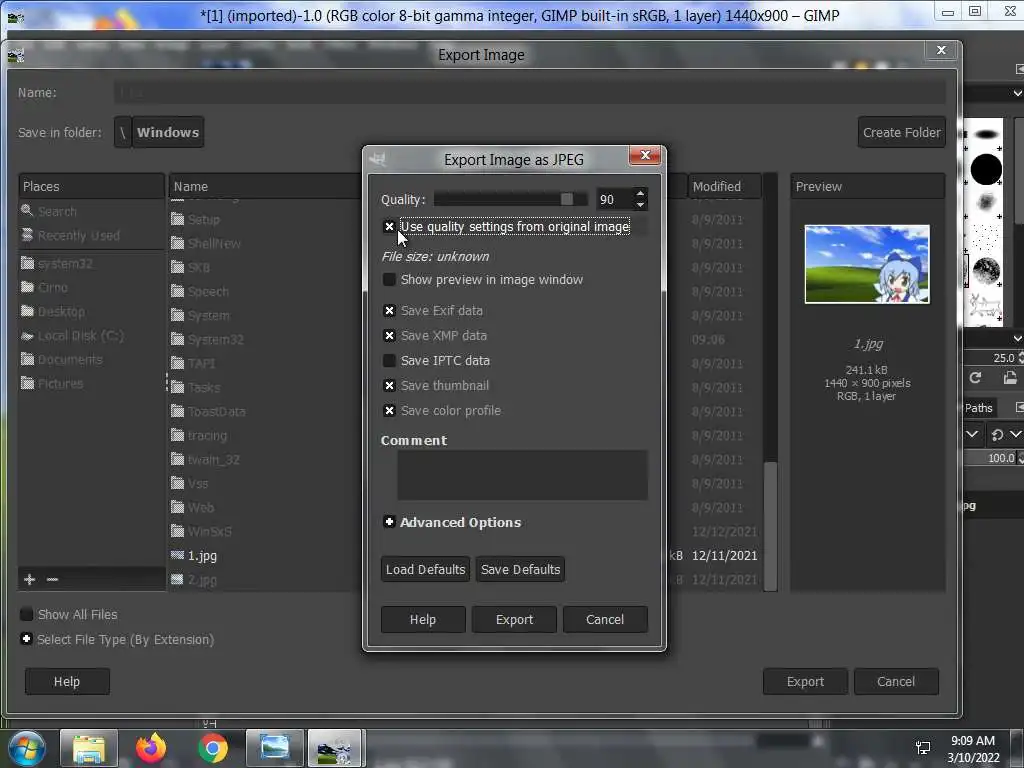Toggle the Save XMP data checkbox
1024x768 pixels.
389,336
